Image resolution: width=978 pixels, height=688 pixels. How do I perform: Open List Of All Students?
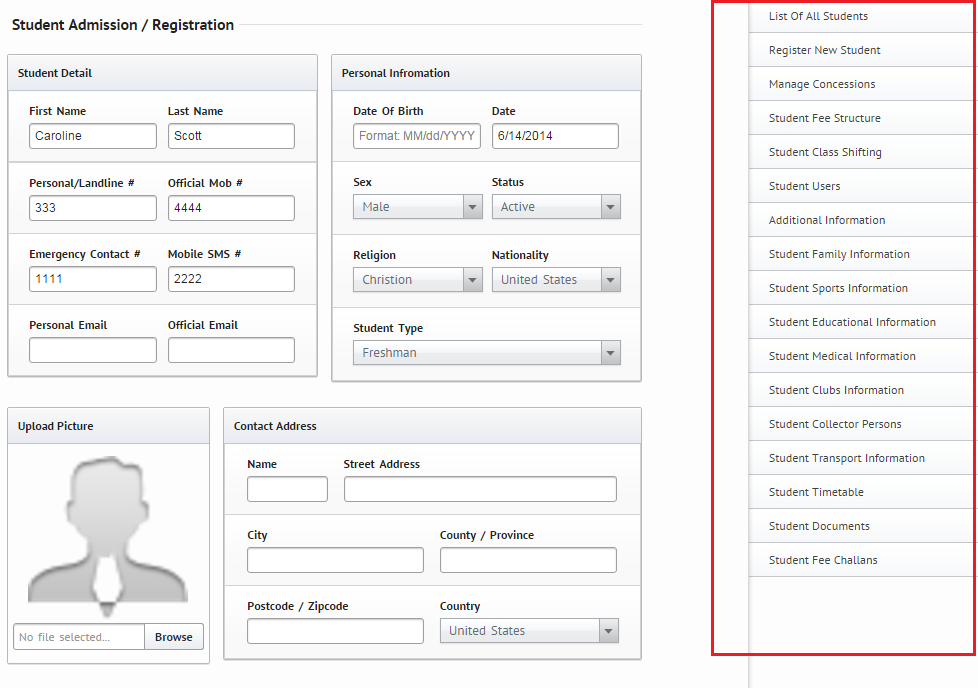(818, 16)
